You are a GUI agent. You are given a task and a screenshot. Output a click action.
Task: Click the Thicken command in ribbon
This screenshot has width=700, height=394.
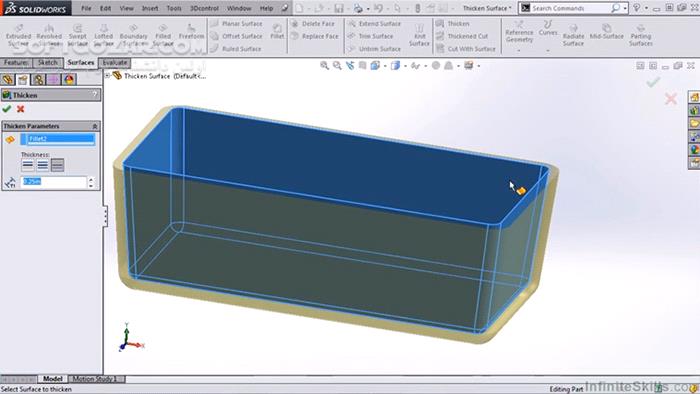coord(453,24)
